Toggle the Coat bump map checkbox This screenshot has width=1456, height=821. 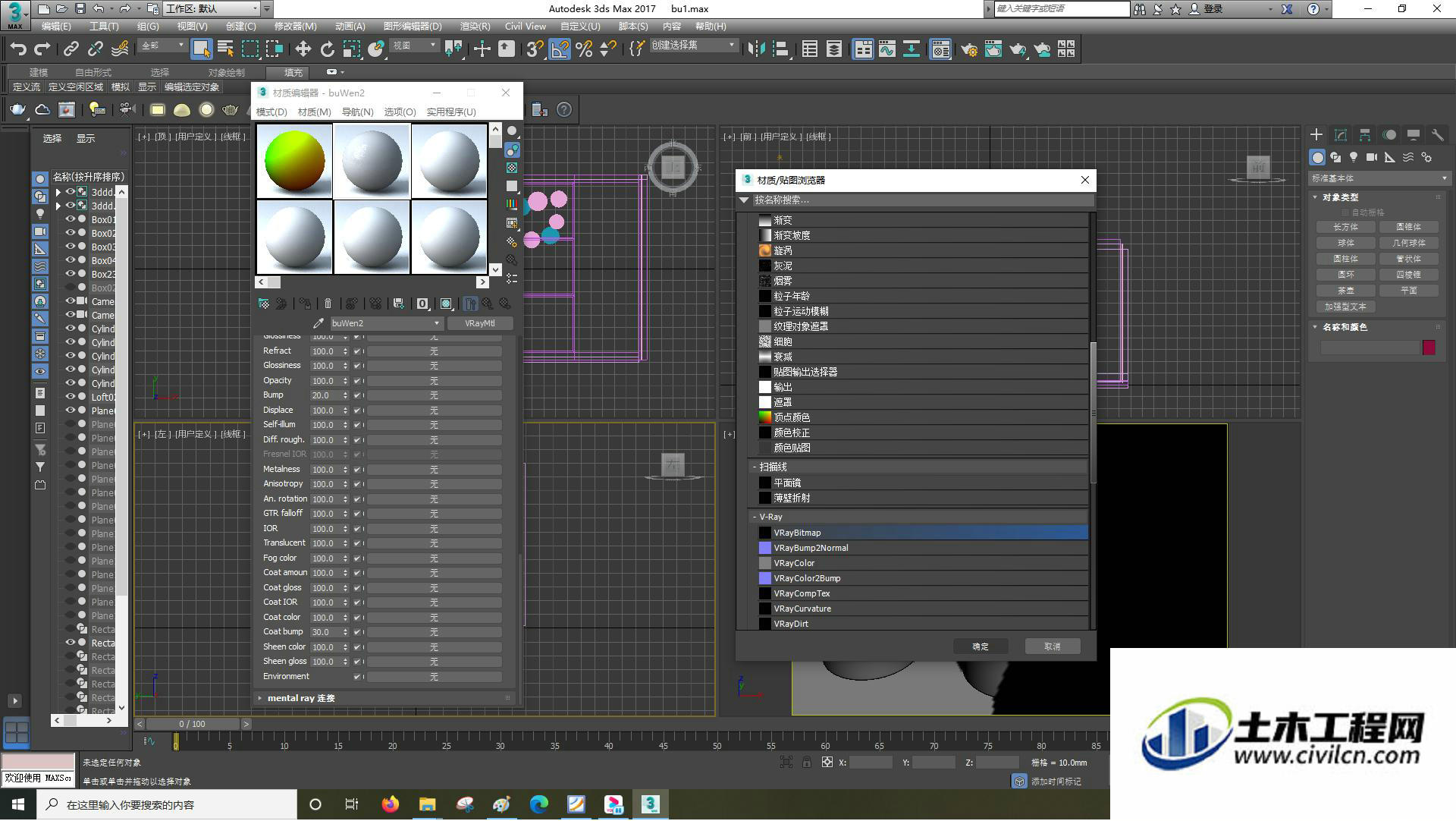pos(357,632)
